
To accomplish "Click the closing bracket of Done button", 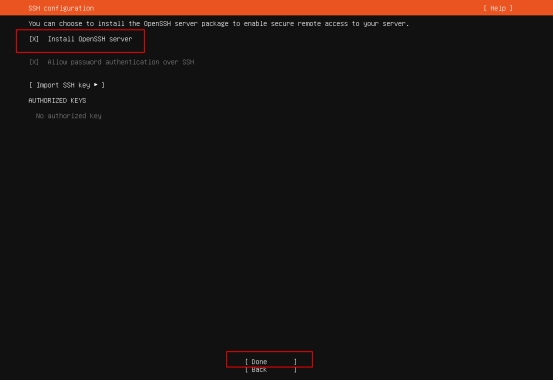I will [295, 362].
